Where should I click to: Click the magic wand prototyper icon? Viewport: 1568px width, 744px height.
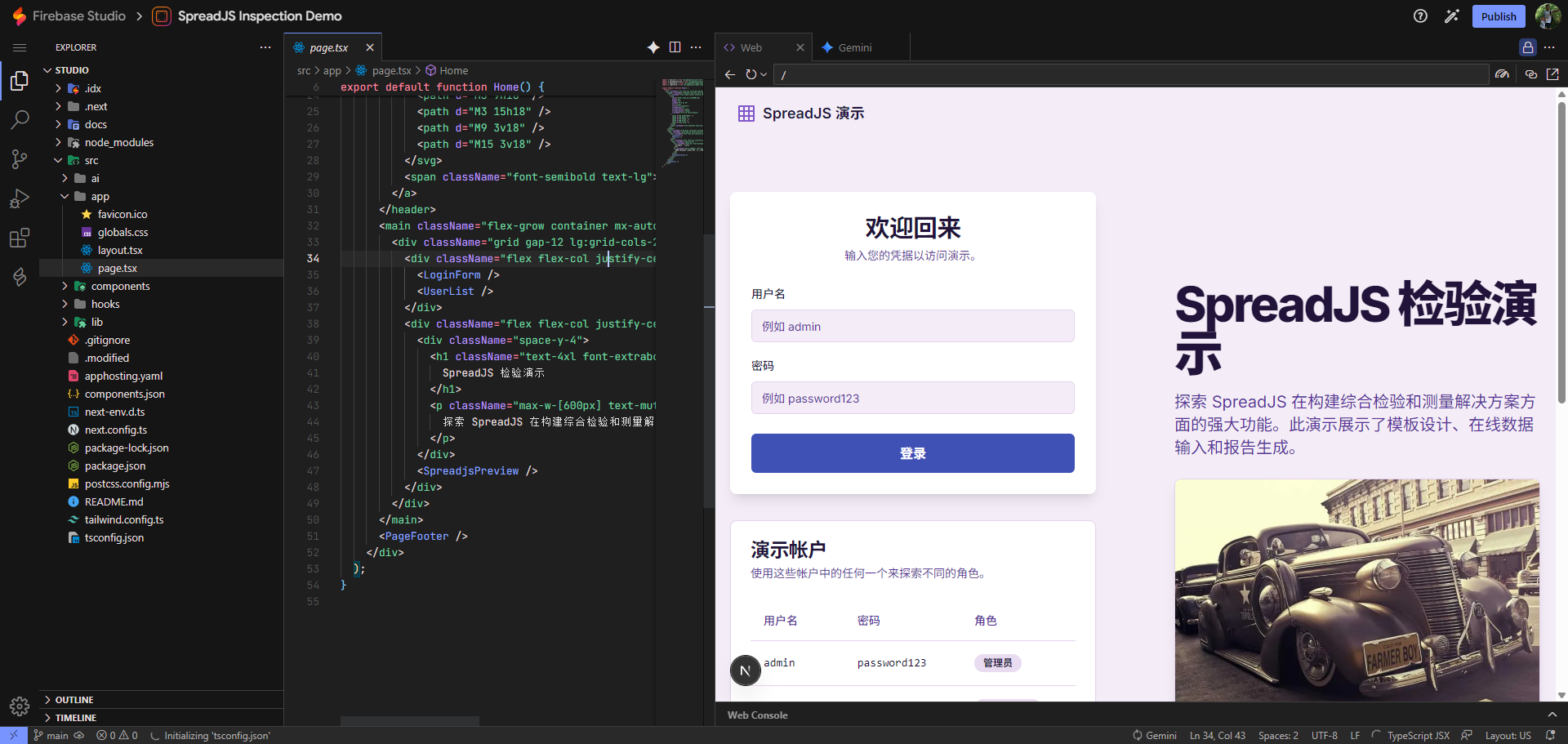(x=1451, y=16)
